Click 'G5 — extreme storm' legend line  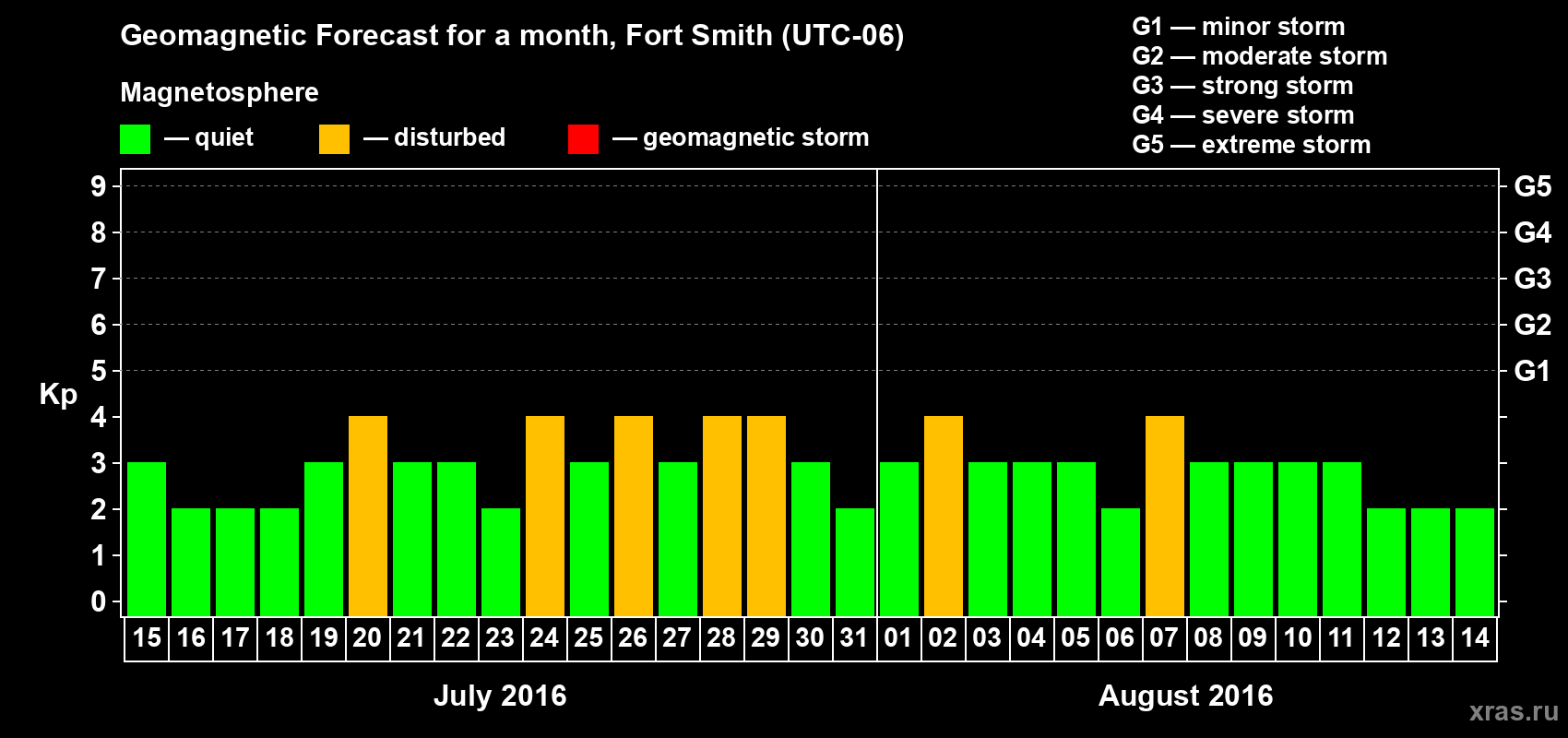click(1251, 145)
